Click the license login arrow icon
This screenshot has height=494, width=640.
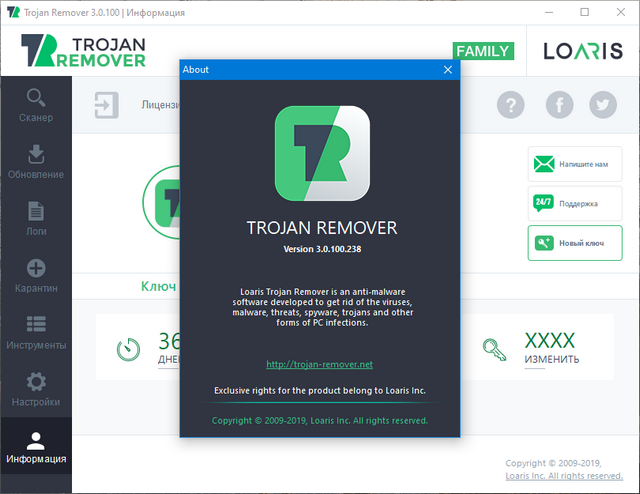107,105
